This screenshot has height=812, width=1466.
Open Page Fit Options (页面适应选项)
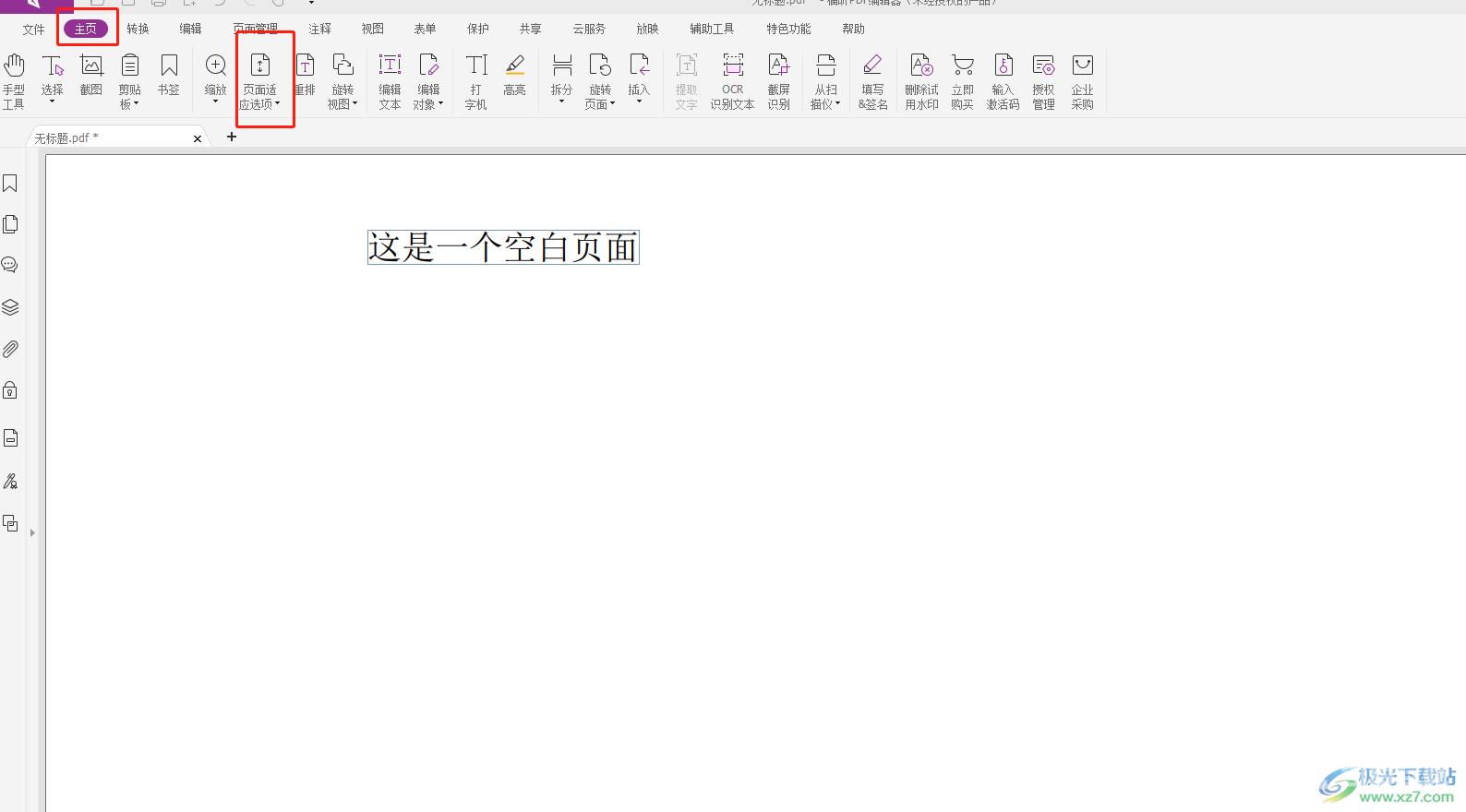click(x=260, y=81)
